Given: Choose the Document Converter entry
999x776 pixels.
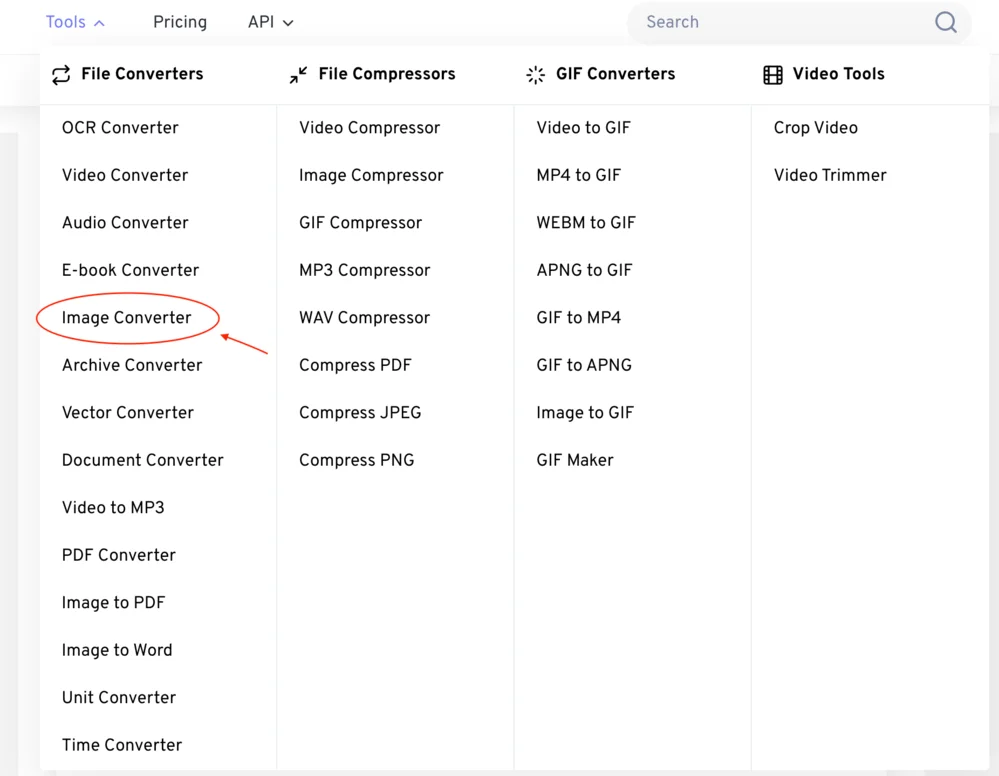Looking at the screenshot, I should click(142, 460).
